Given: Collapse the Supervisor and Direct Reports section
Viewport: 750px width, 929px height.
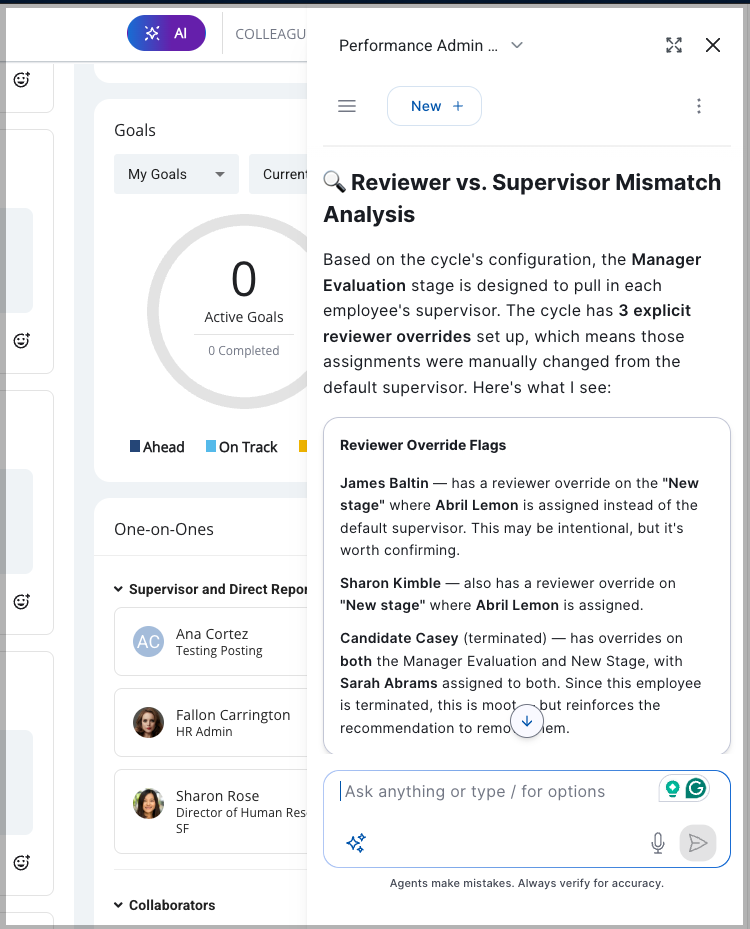Looking at the screenshot, I should 118,589.
